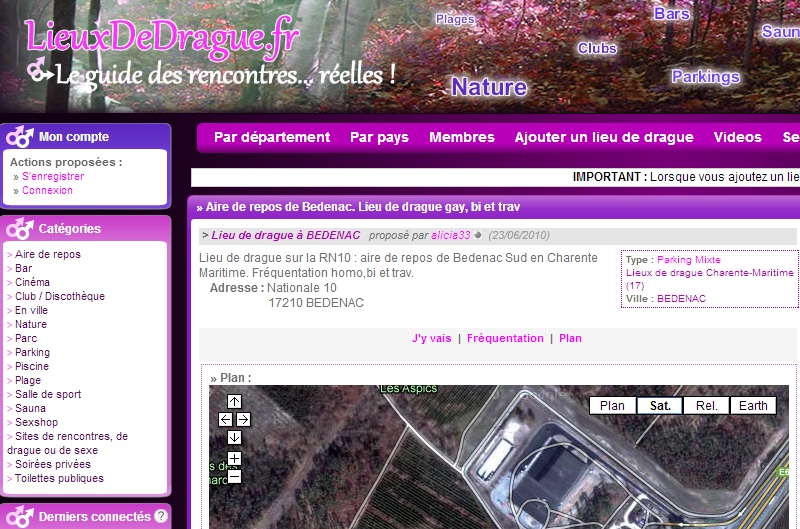Viewport: 800px width, 529px height.
Task: Pan the map right with arrow icon
Action: (243, 419)
